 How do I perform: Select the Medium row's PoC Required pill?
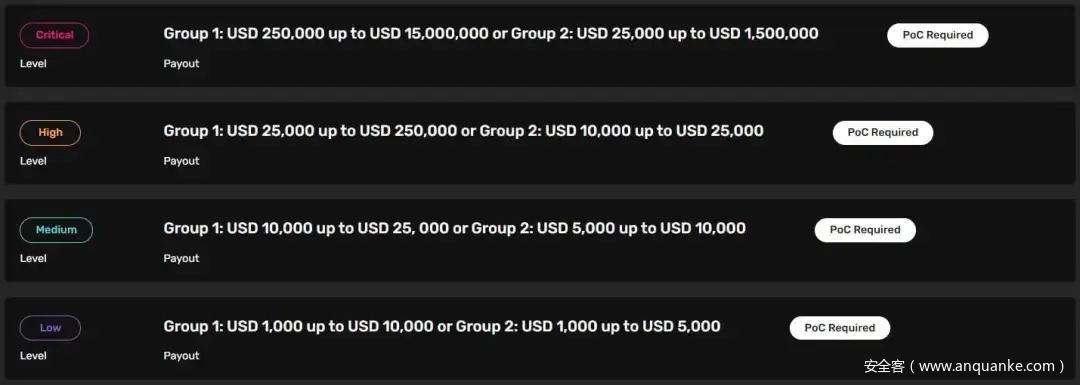(865, 230)
